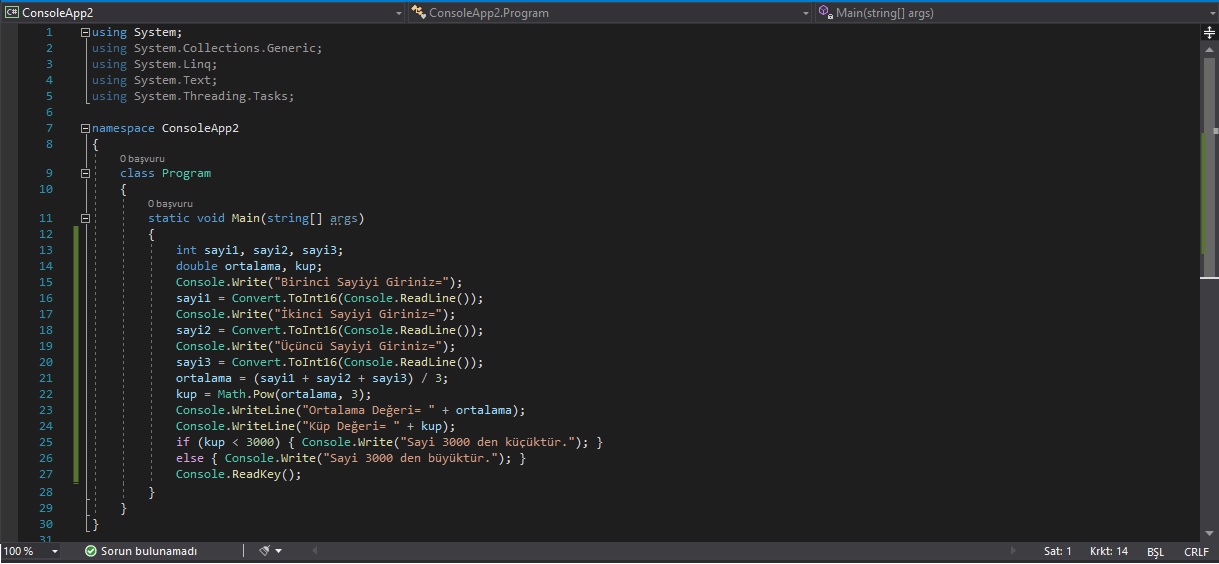Click the 'using System.Threading.Tasks;' line
The height and width of the screenshot is (564, 1219).
(x=193, y=96)
